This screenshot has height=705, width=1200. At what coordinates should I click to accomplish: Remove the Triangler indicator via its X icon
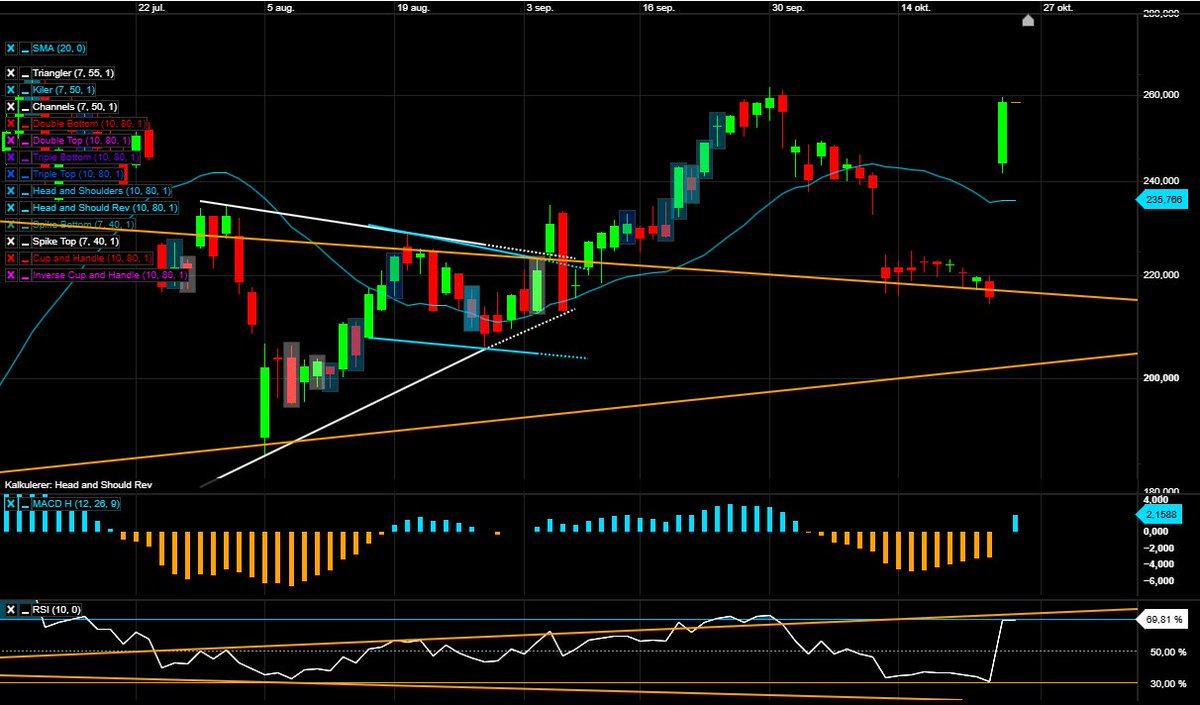pyautogui.click(x=11, y=73)
